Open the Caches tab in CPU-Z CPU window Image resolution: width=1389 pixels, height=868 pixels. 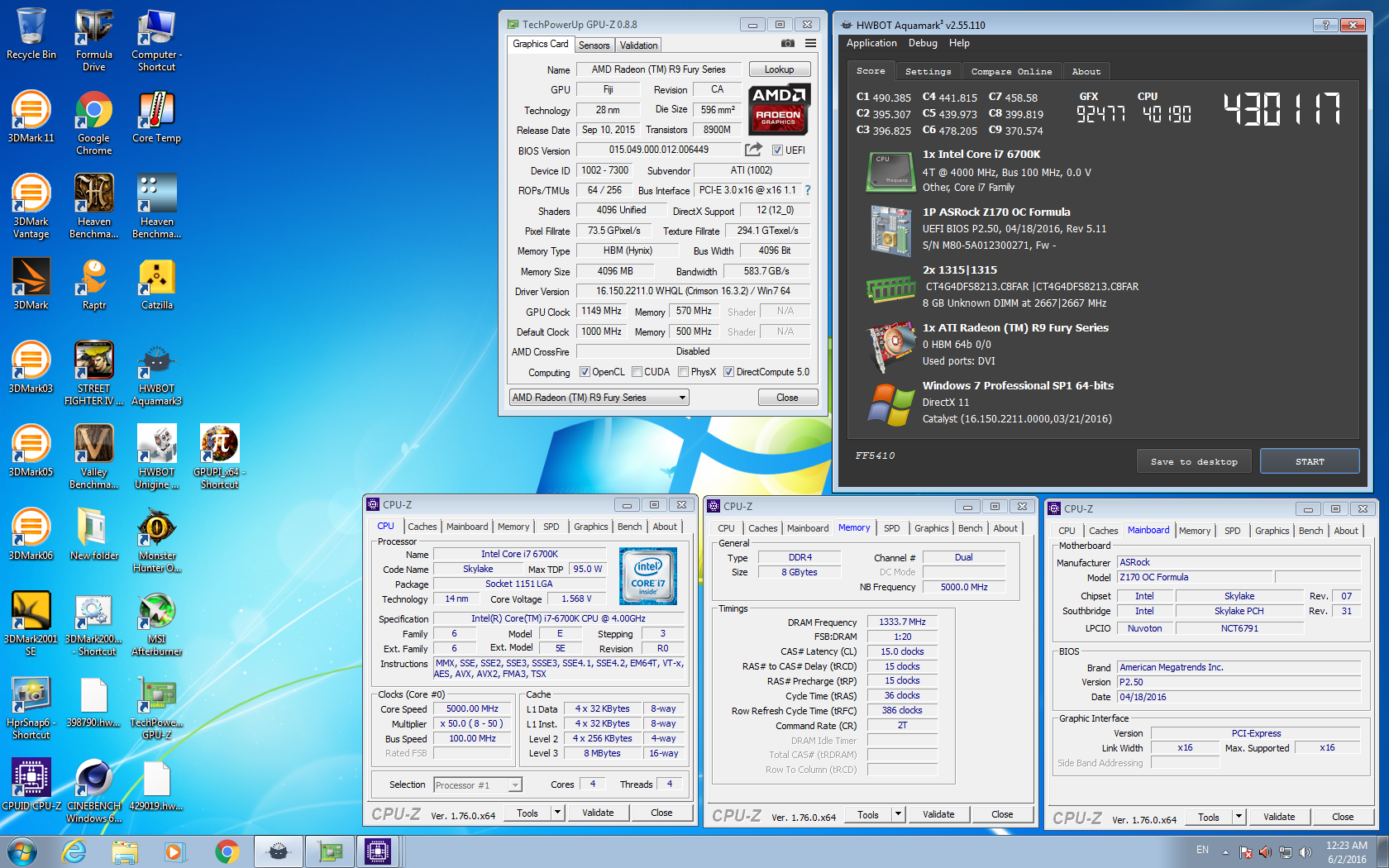point(422,527)
